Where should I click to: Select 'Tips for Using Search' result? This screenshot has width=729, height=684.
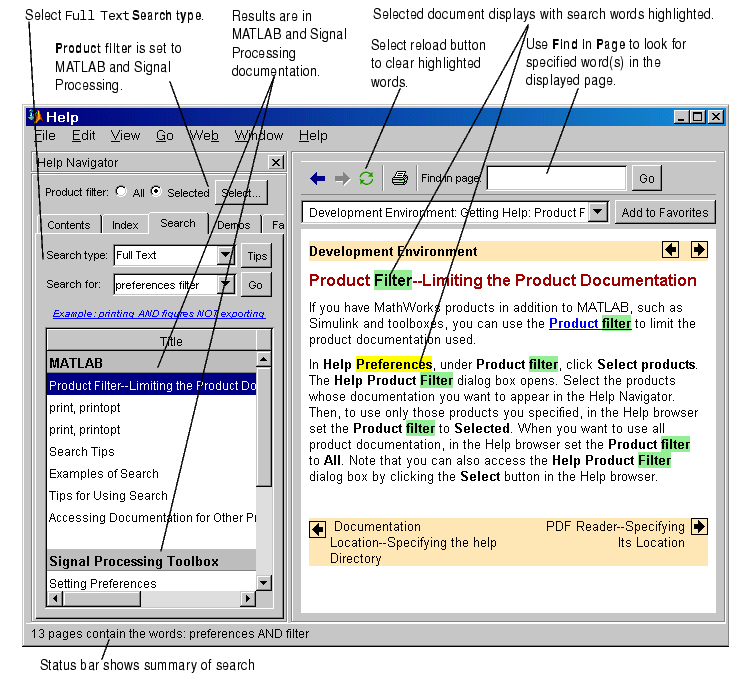[x=152, y=495]
